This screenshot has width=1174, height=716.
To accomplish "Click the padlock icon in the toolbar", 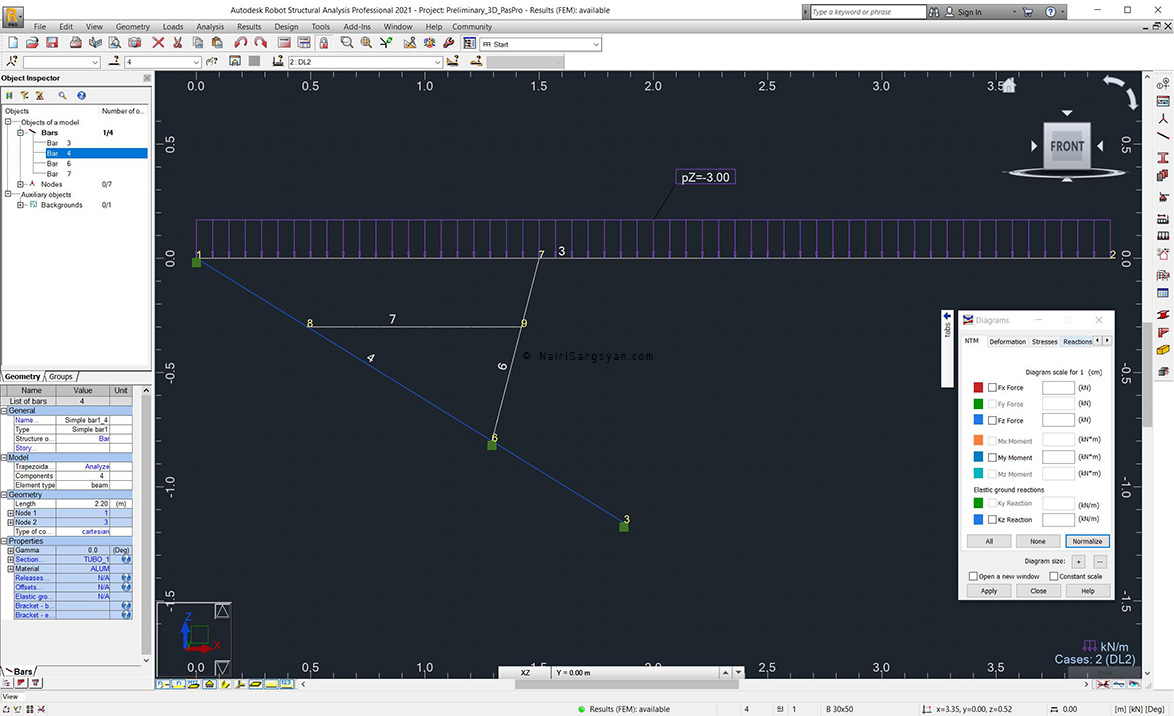I will pyautogui.click(x=323, y=43).
